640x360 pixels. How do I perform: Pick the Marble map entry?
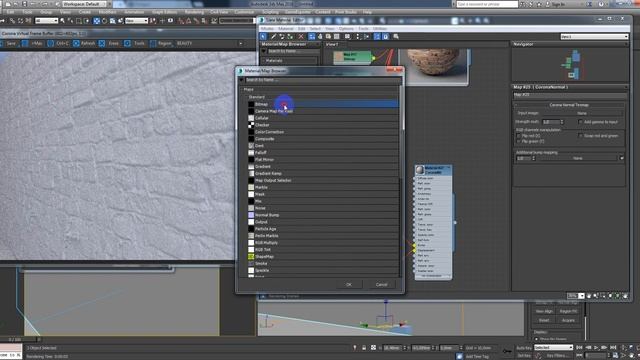click(322, 187)
